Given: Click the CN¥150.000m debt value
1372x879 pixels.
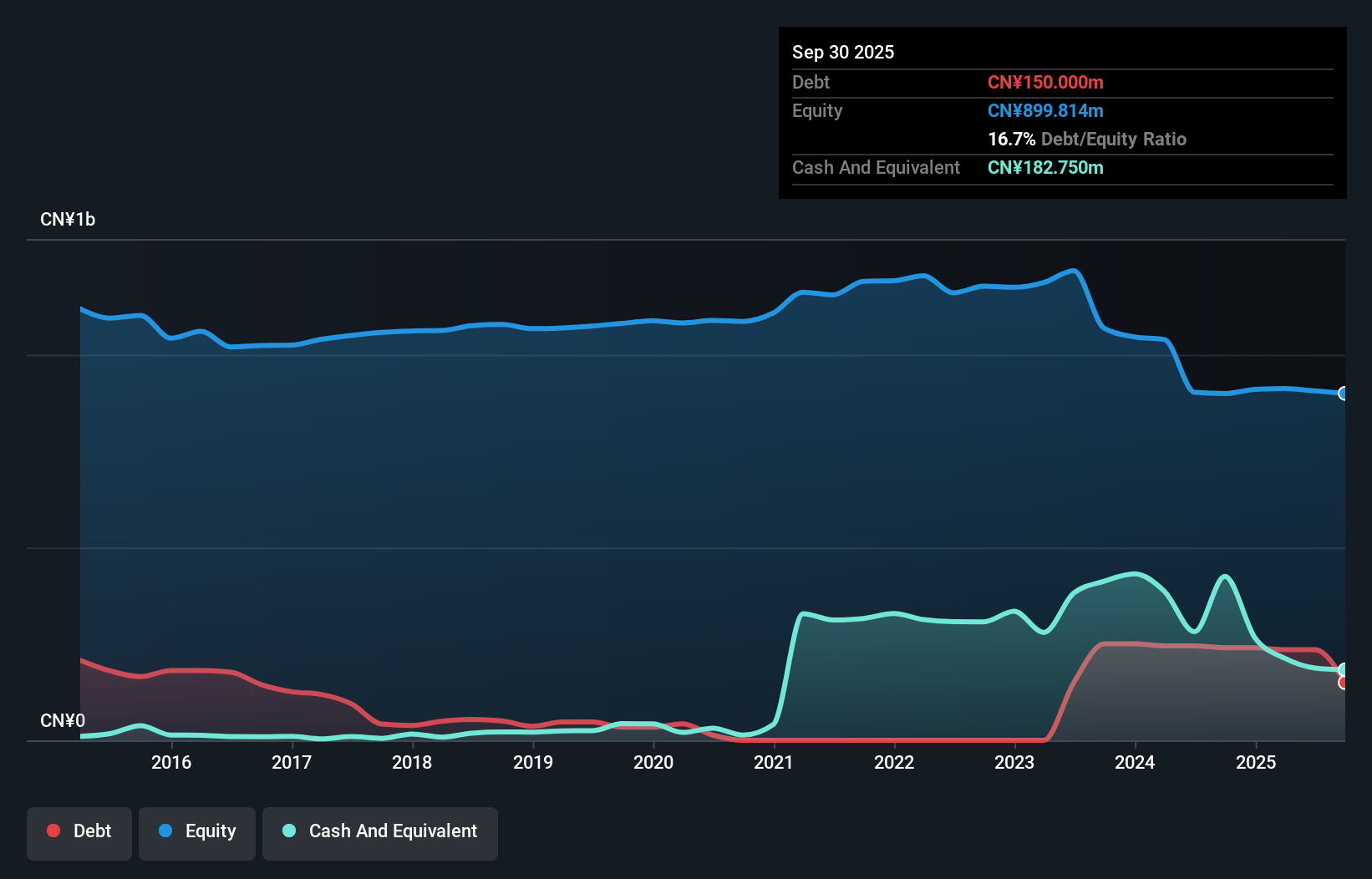Looking at the screenshot, I should [x=1045, y=82].
